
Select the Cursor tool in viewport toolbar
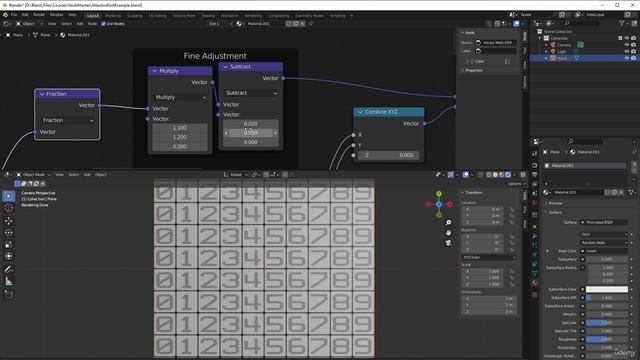point(9,208)
